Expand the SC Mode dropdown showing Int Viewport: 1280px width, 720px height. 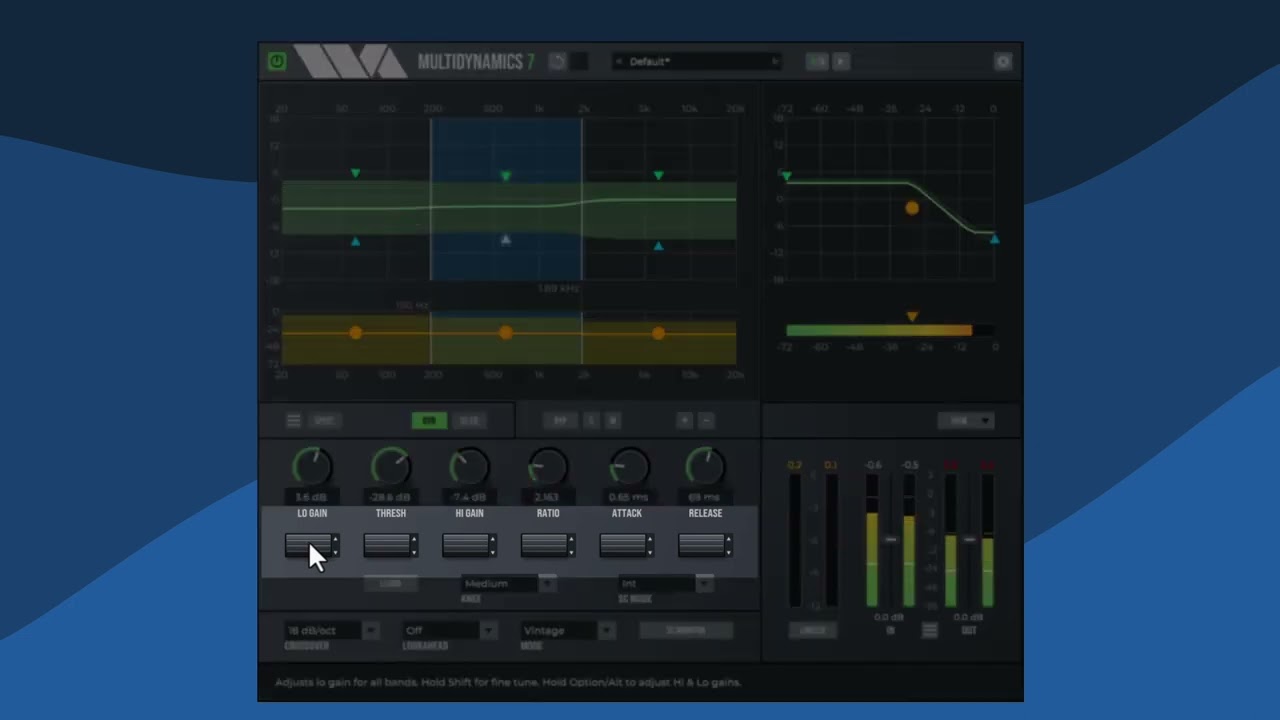click(665, 583)
